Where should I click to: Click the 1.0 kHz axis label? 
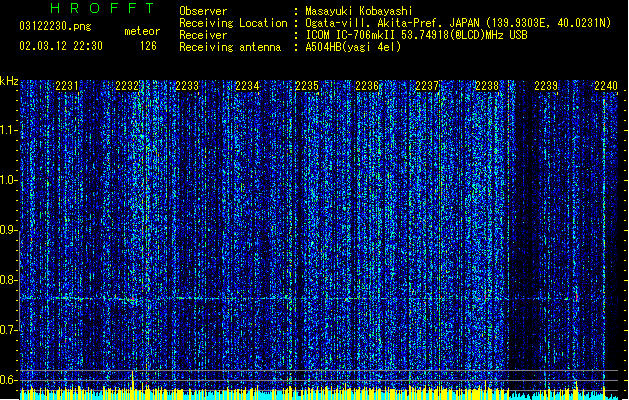click(8, 180)
